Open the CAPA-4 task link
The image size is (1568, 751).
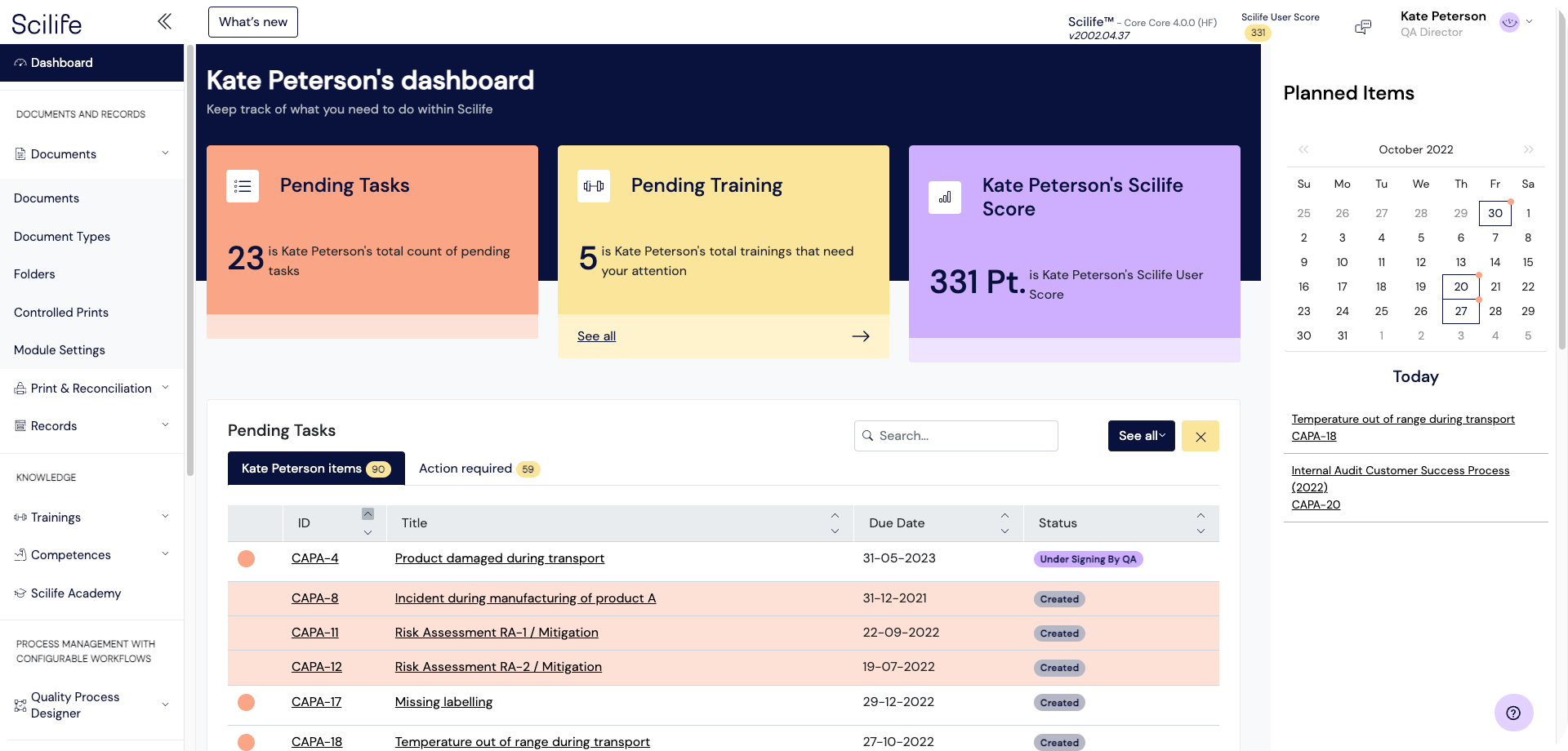[314, 558]
